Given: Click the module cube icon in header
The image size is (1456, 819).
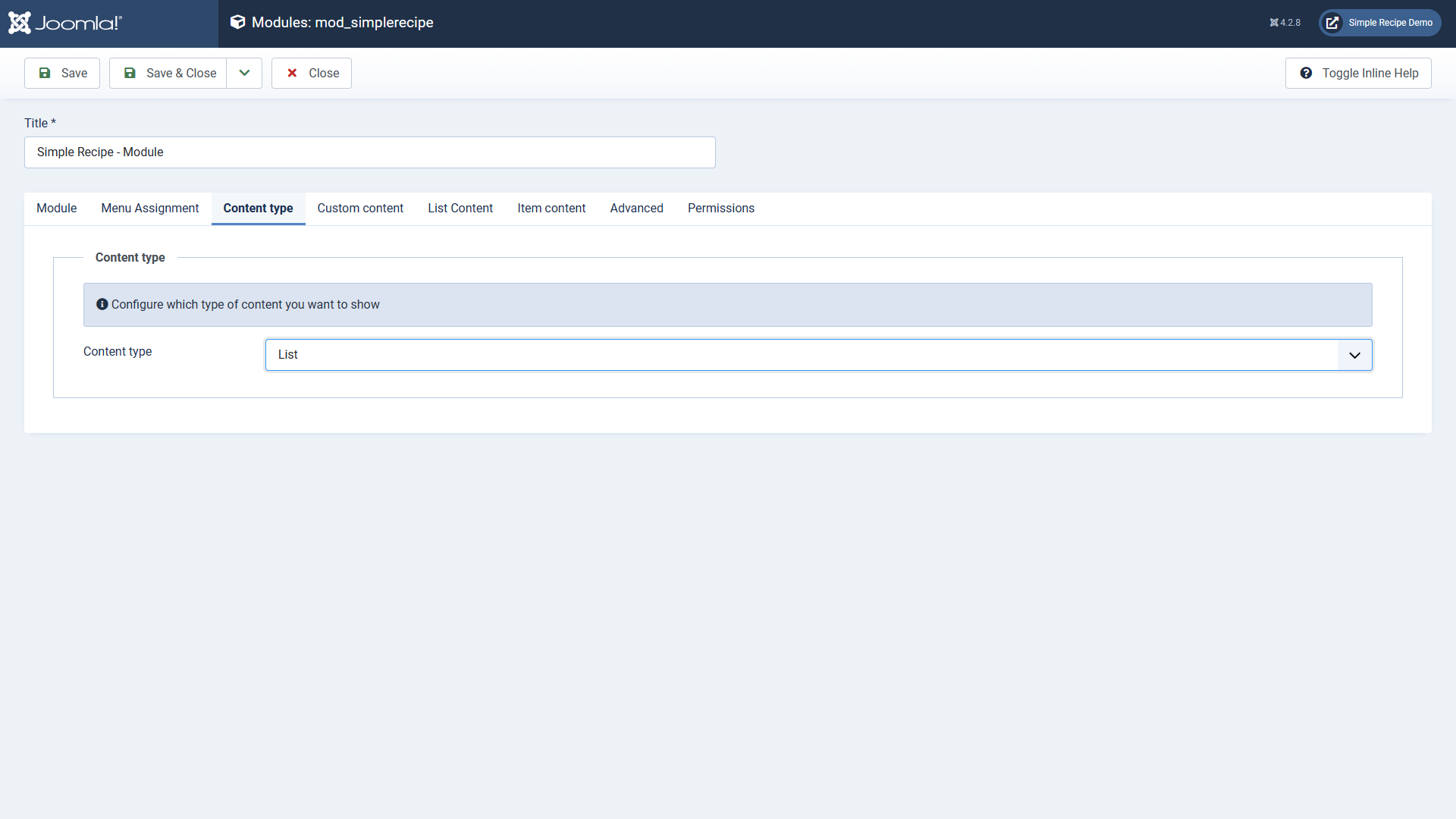Looking at the screenshot, I should coord(237,22).
